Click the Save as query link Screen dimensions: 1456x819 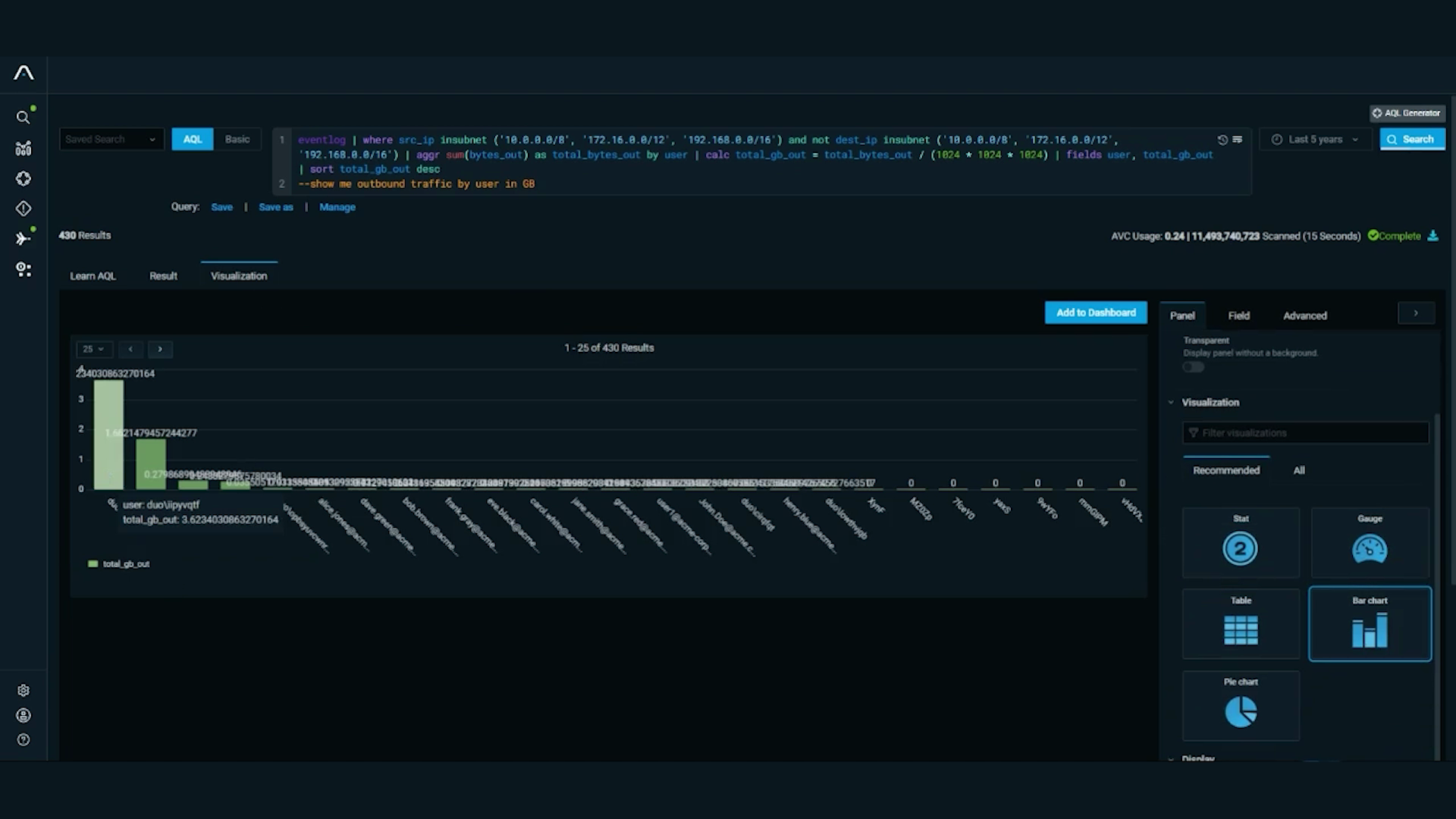coord(275,207)
